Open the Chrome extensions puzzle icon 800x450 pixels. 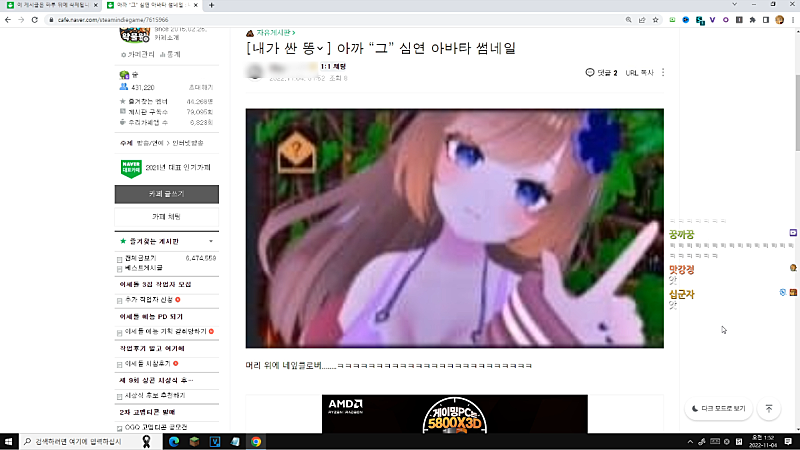(x=753, y=20)
